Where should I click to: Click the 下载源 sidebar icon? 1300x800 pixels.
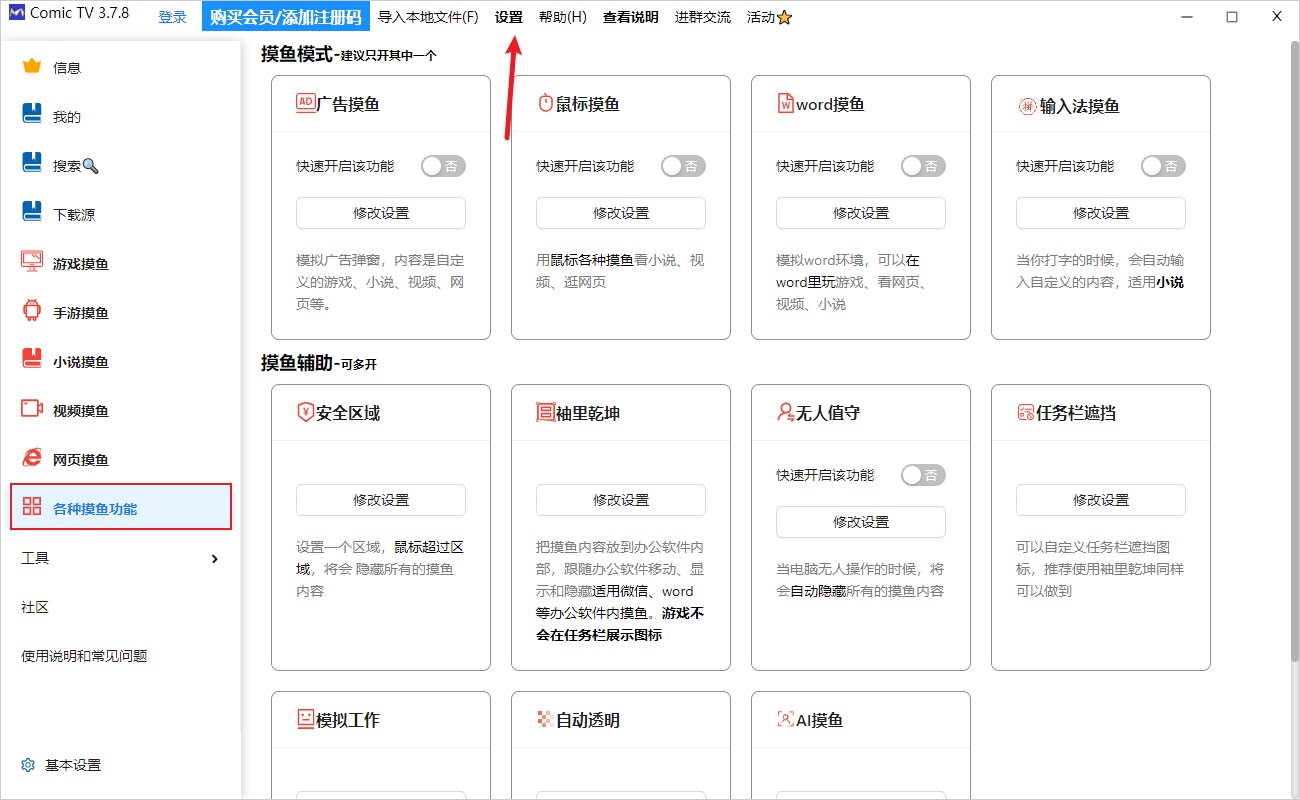(x=32, y=214)
